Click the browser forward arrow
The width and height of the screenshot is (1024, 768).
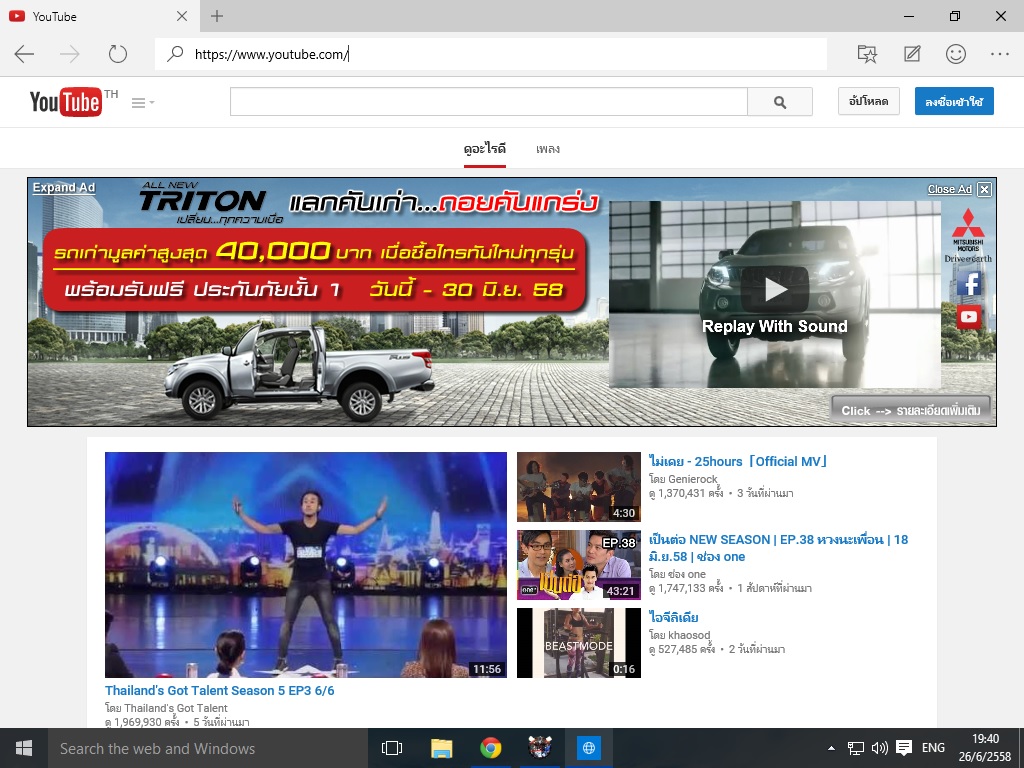click(x=70, y=54)
